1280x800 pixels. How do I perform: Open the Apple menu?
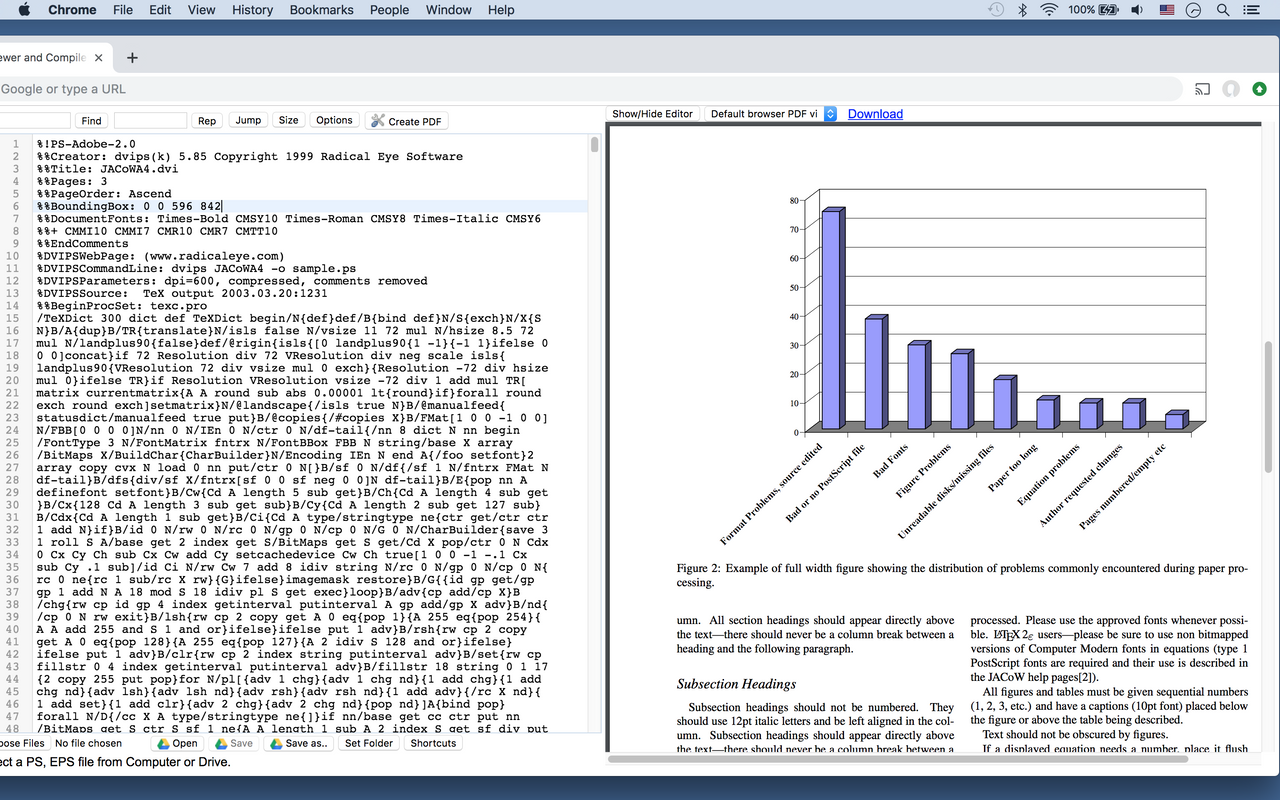[x=24, y=10]
